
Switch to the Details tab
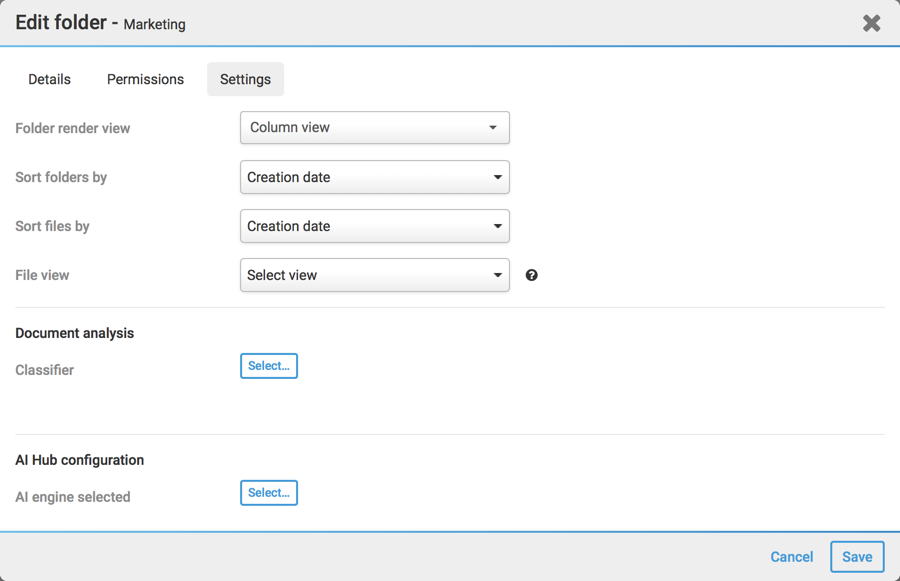tap(49, 79)
